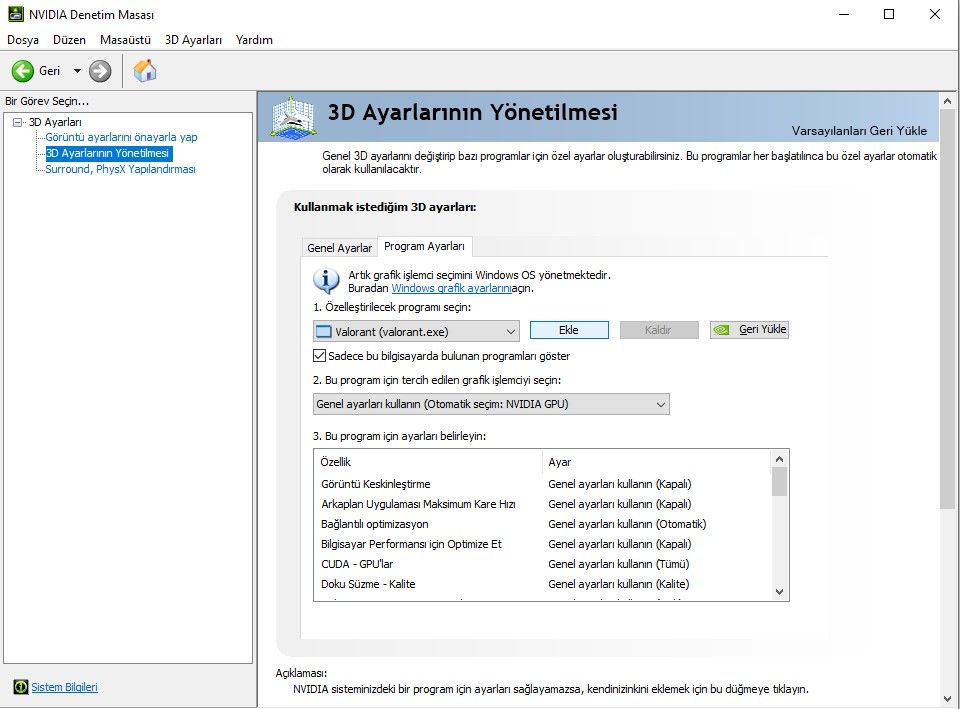The width and height of the screenshot is (960, 709).
Task: Select the 'Bağlantılı optimizasyon' row
Action: click(542, 524)
